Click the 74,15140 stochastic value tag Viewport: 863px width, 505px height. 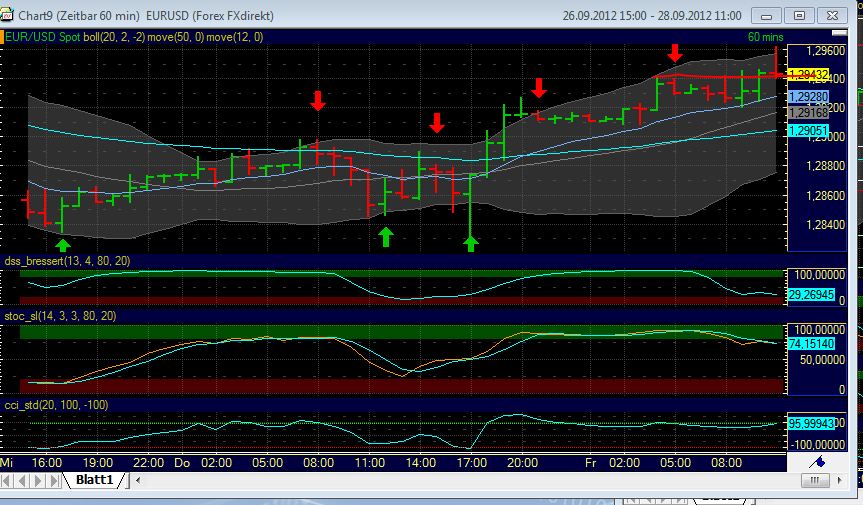point(811,344)
